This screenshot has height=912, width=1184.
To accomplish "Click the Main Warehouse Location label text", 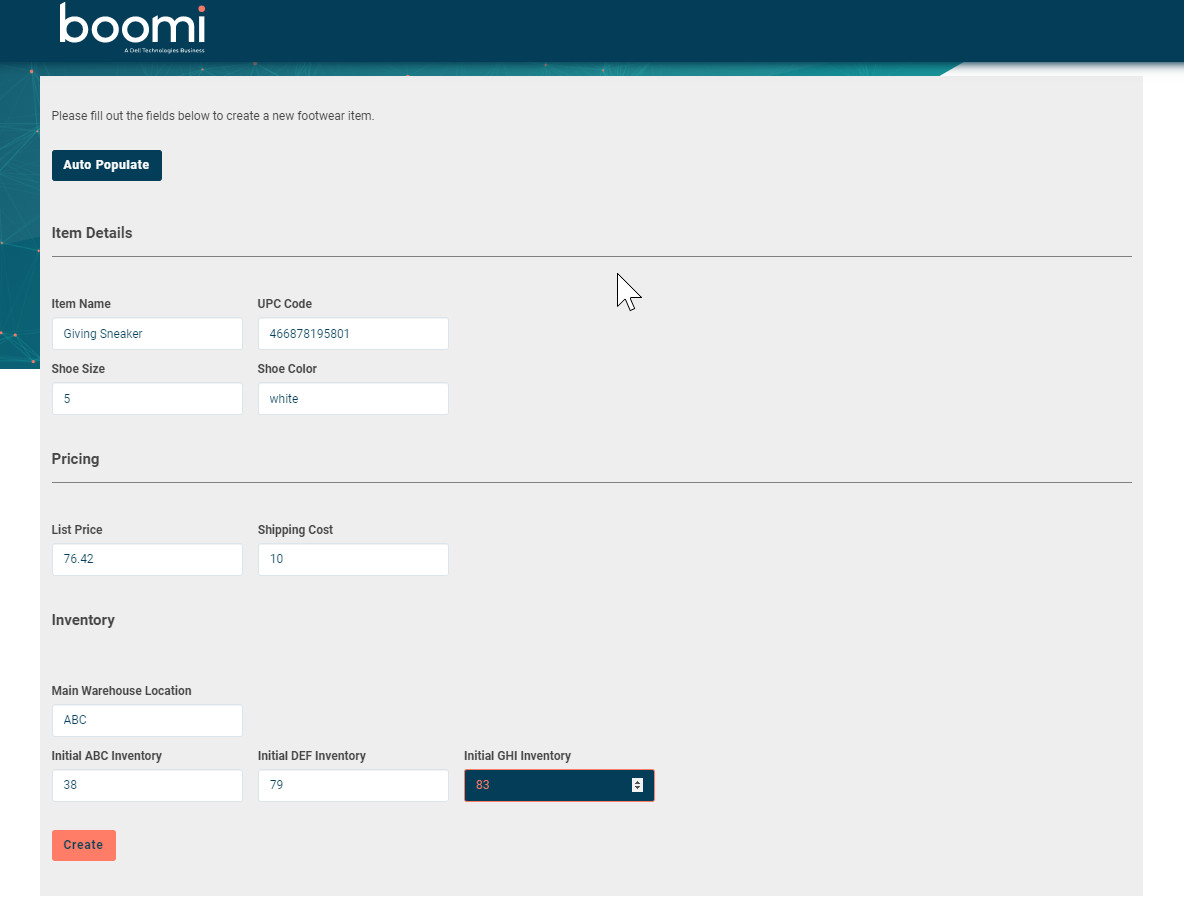I will pos(121,691).
